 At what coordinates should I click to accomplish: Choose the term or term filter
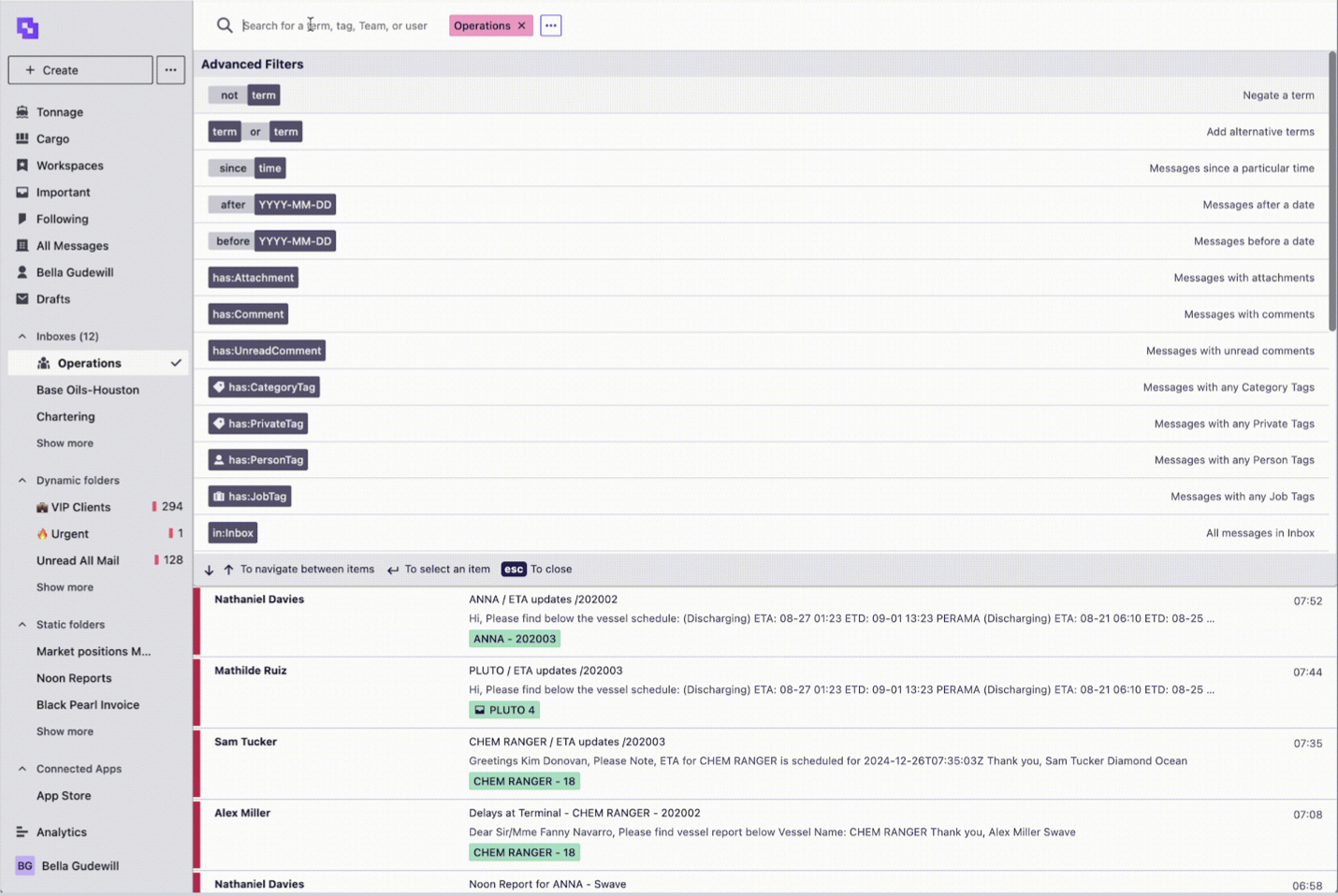[255, 132]
